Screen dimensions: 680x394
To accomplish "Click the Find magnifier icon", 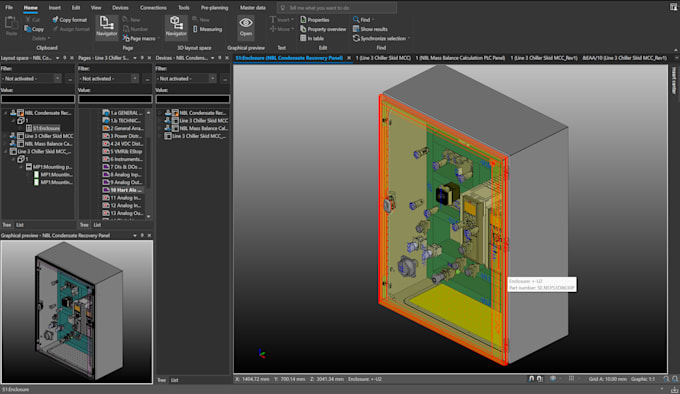I will point(356,20).
